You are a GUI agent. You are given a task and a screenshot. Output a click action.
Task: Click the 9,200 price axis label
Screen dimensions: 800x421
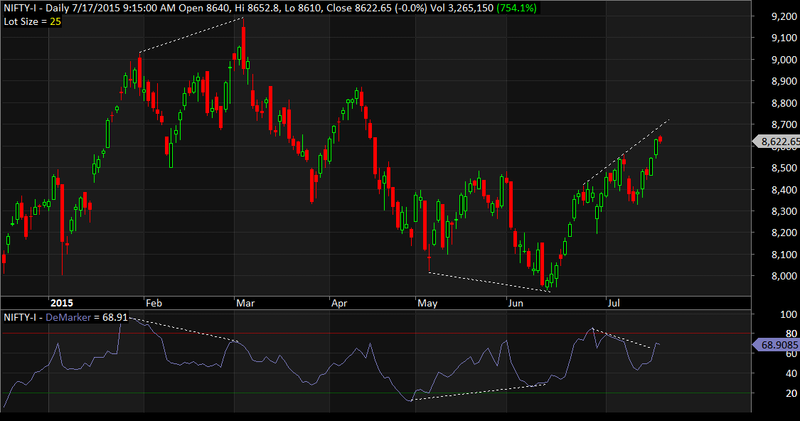point(784,16)
